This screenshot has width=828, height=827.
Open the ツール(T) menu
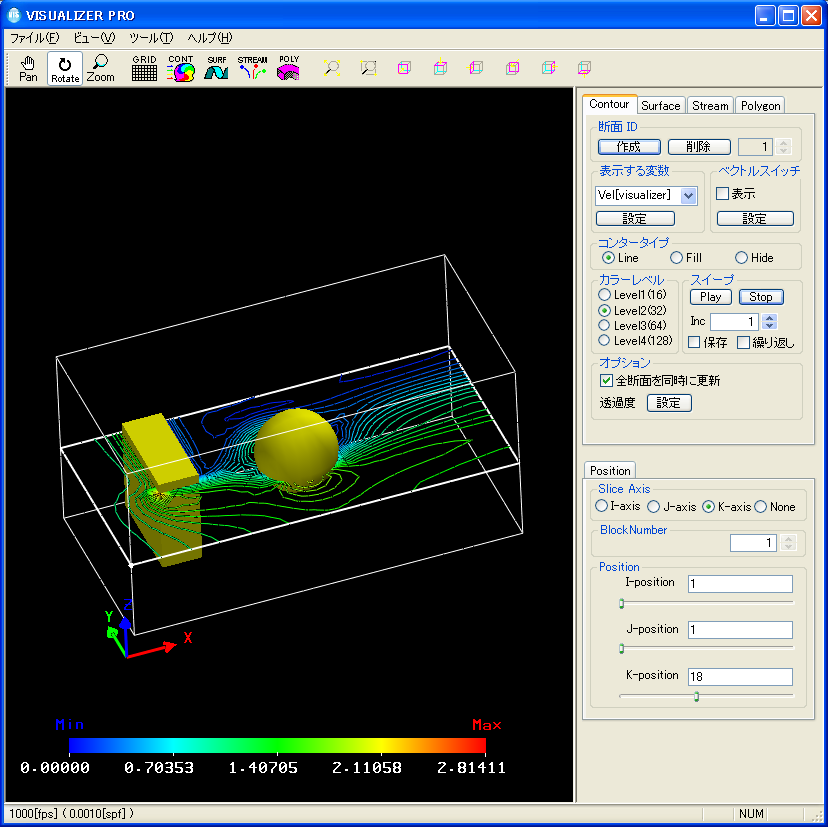pos(151,38)
